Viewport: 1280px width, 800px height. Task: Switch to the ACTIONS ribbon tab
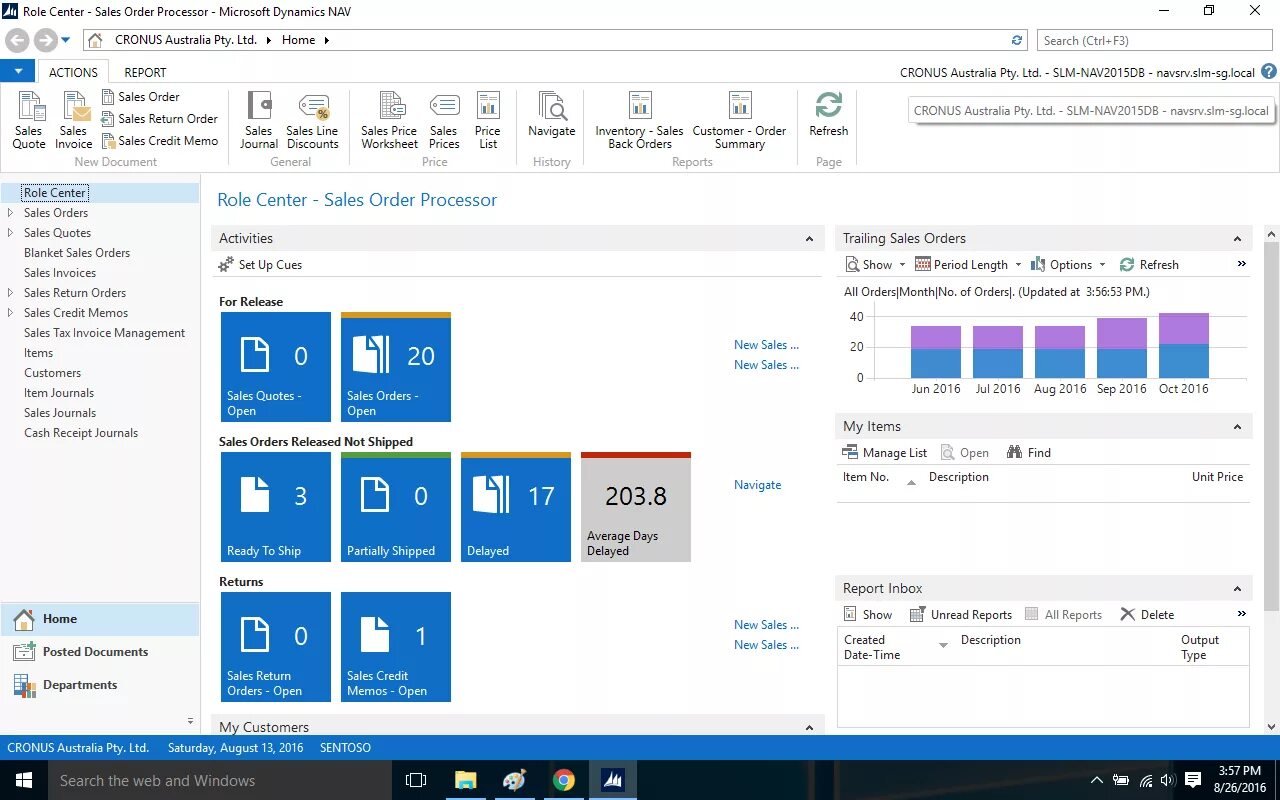73,72
